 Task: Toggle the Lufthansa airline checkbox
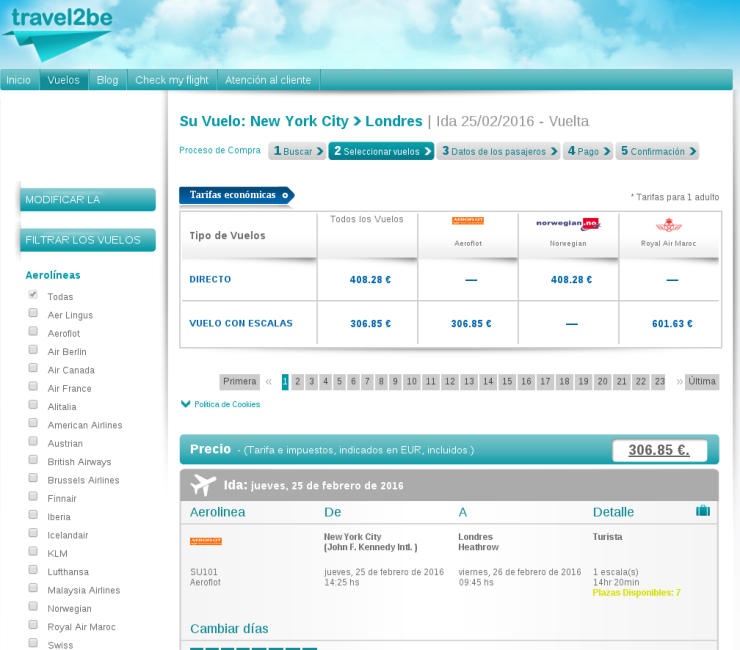pos(33,571)
